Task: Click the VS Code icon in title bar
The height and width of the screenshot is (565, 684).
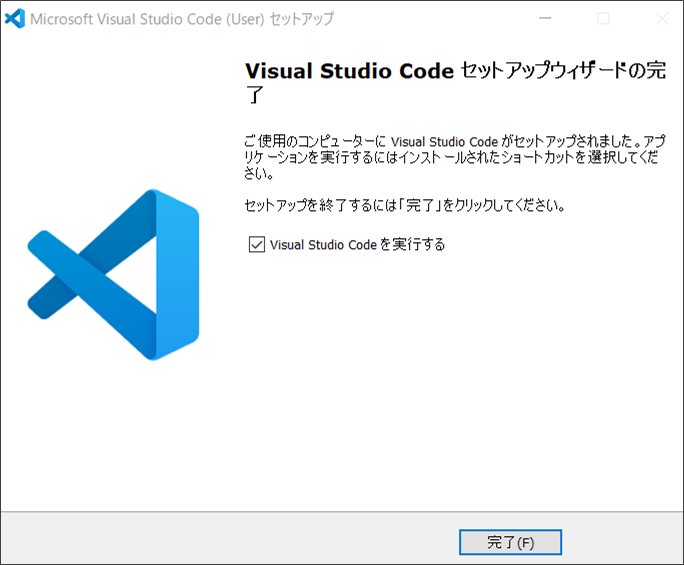Action: pyautogui.click(x=14, y=18)
